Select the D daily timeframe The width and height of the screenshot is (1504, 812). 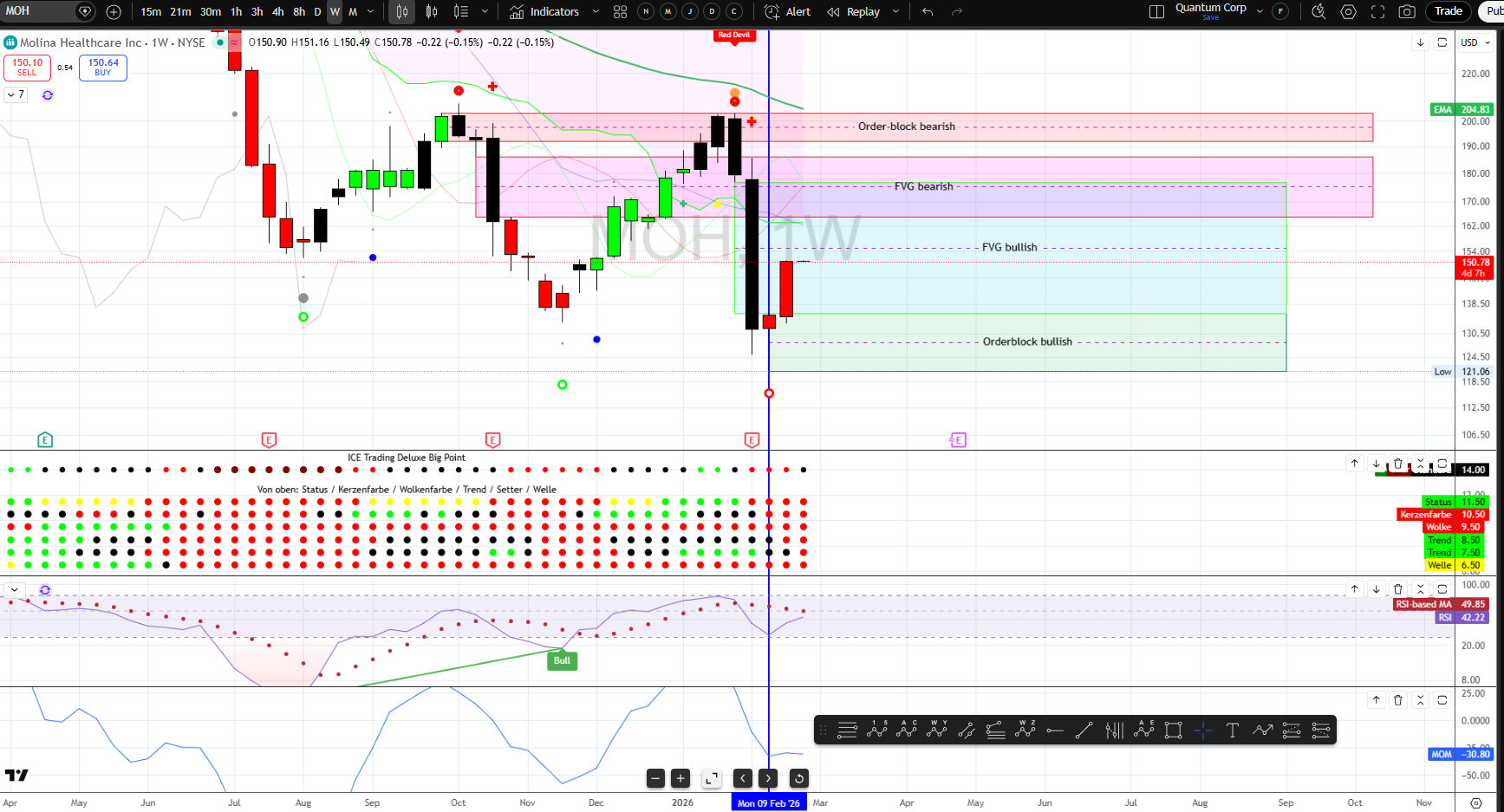(317, 12)
